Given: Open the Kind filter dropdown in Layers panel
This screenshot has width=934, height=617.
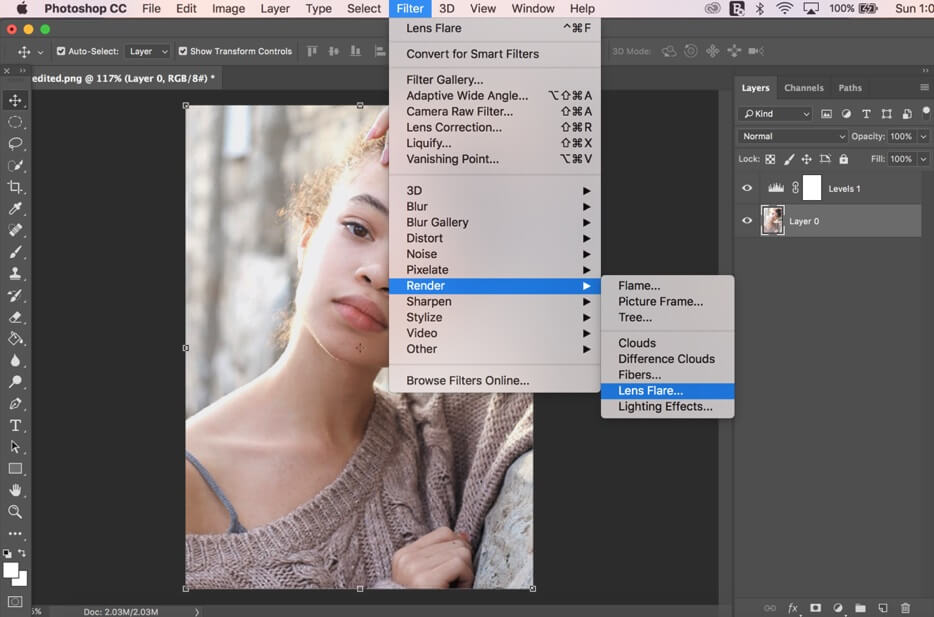Looking at the screenshot, I should (x=774, y=113).
